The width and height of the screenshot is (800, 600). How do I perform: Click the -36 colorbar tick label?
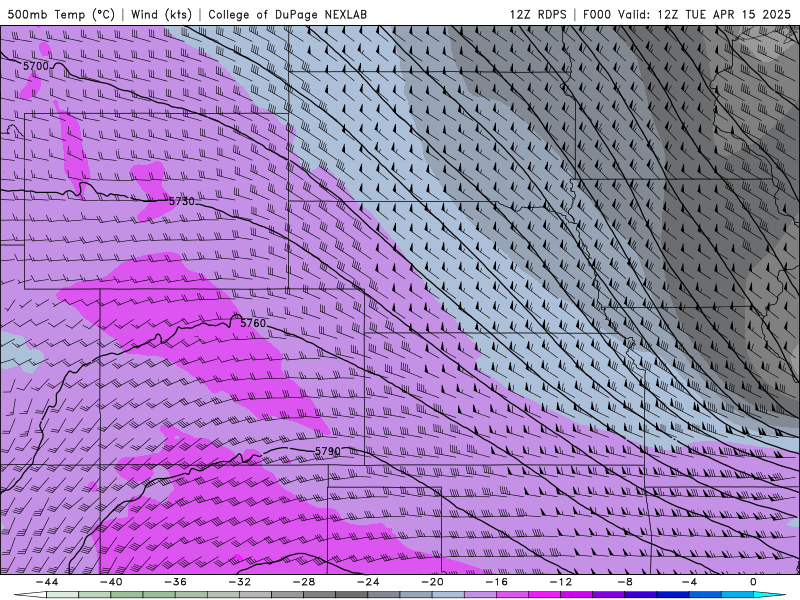tap(176, 582)
